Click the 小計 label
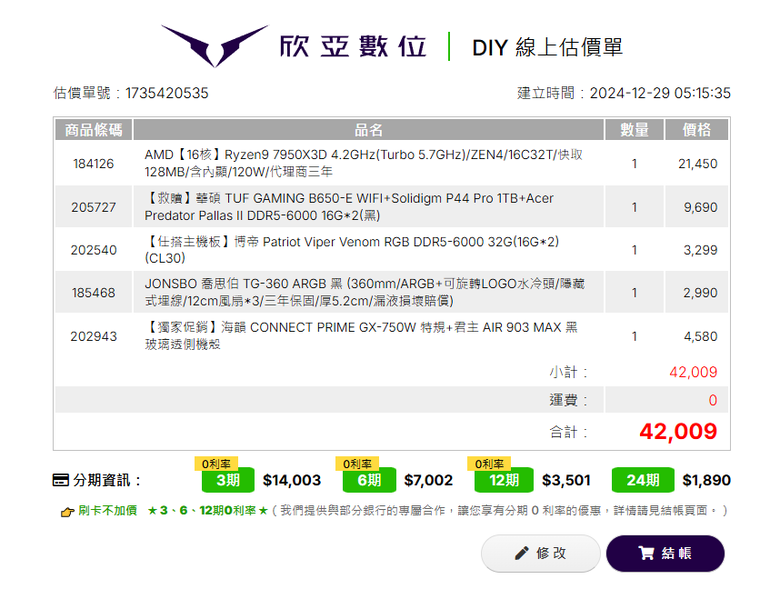The image size is (780, 589). coord(568,372)
